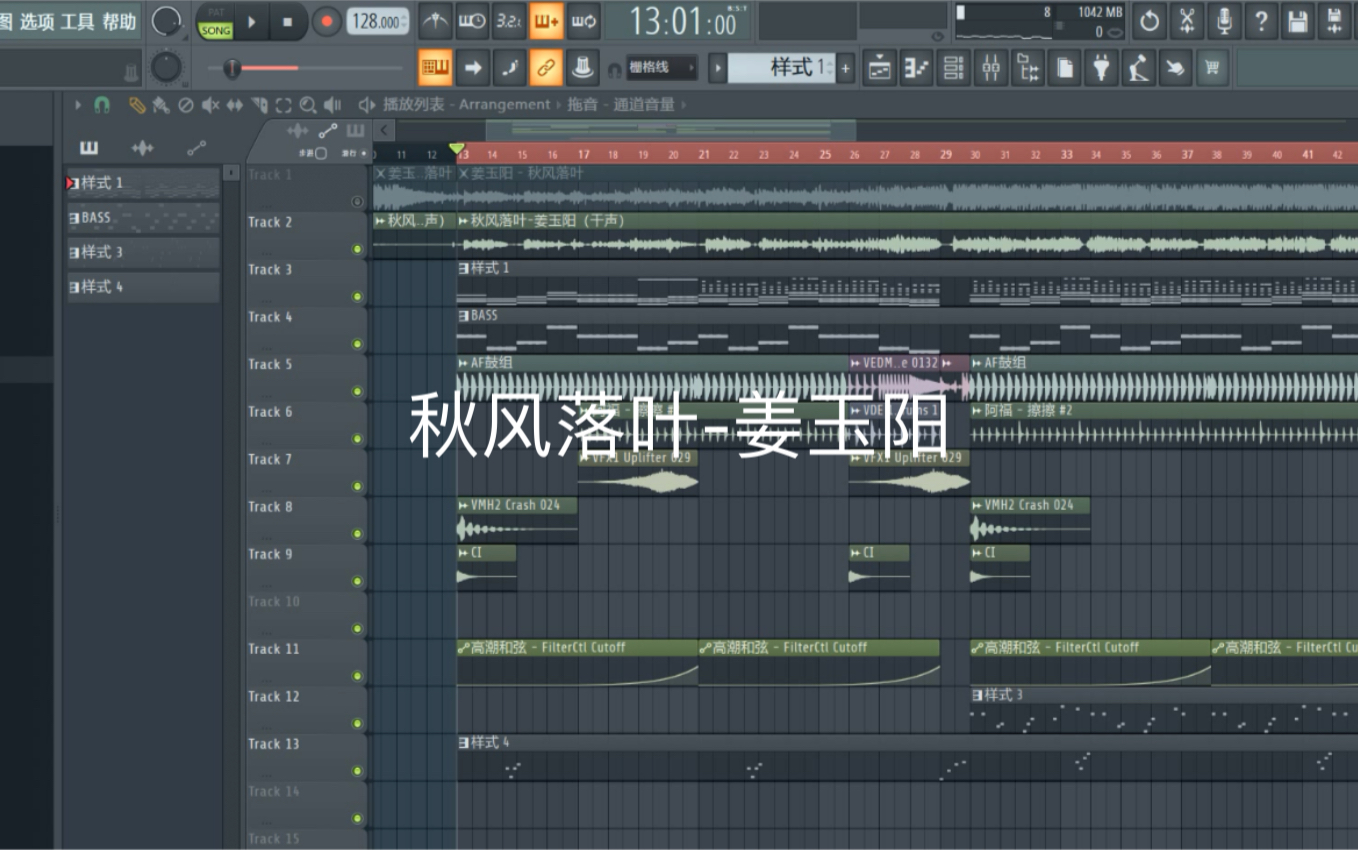1358x850 pixels.
Task: Open the playlist view
Action: click(x=880, y=67)
